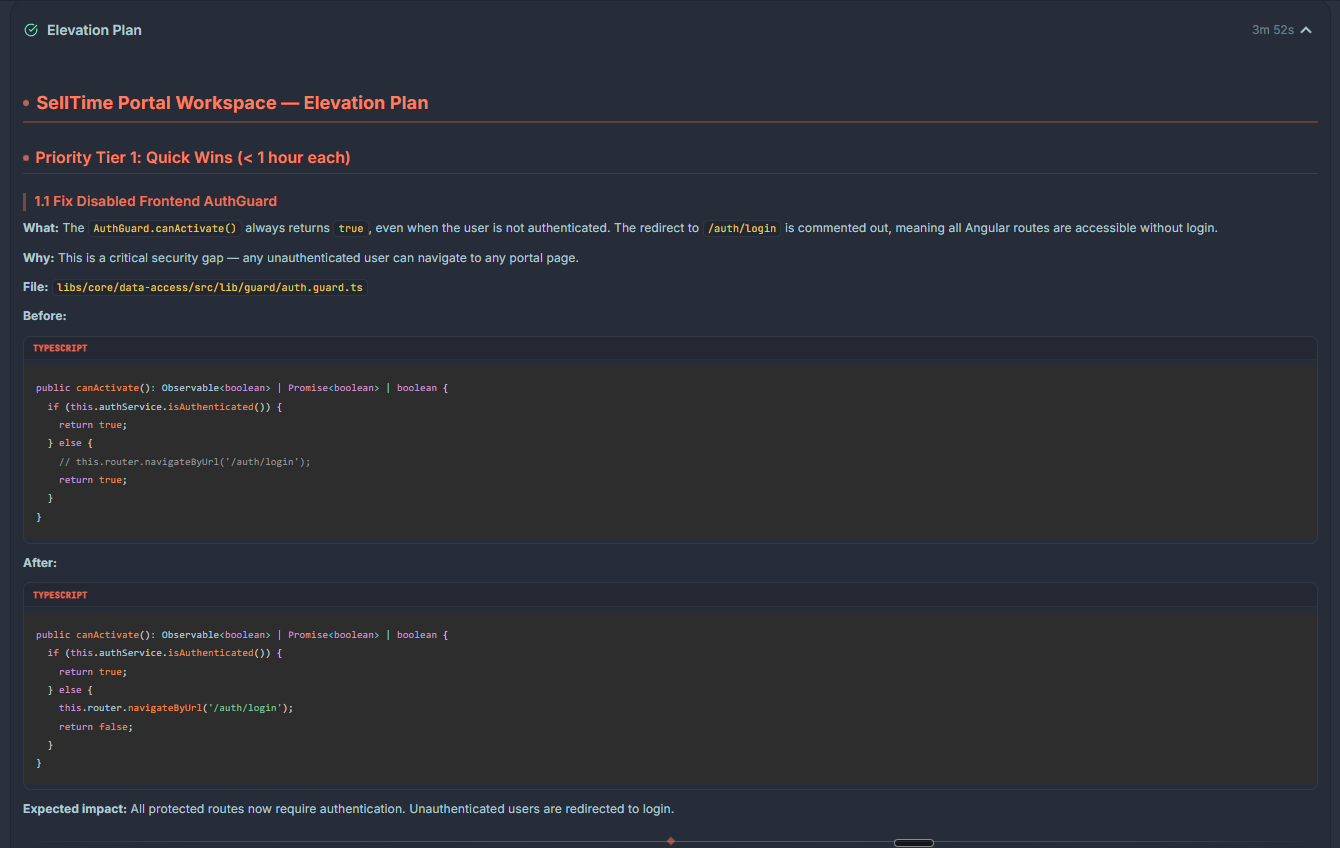The image size is (1340, 848).
Task: Click the "What:" label
Action: (41, 228)
